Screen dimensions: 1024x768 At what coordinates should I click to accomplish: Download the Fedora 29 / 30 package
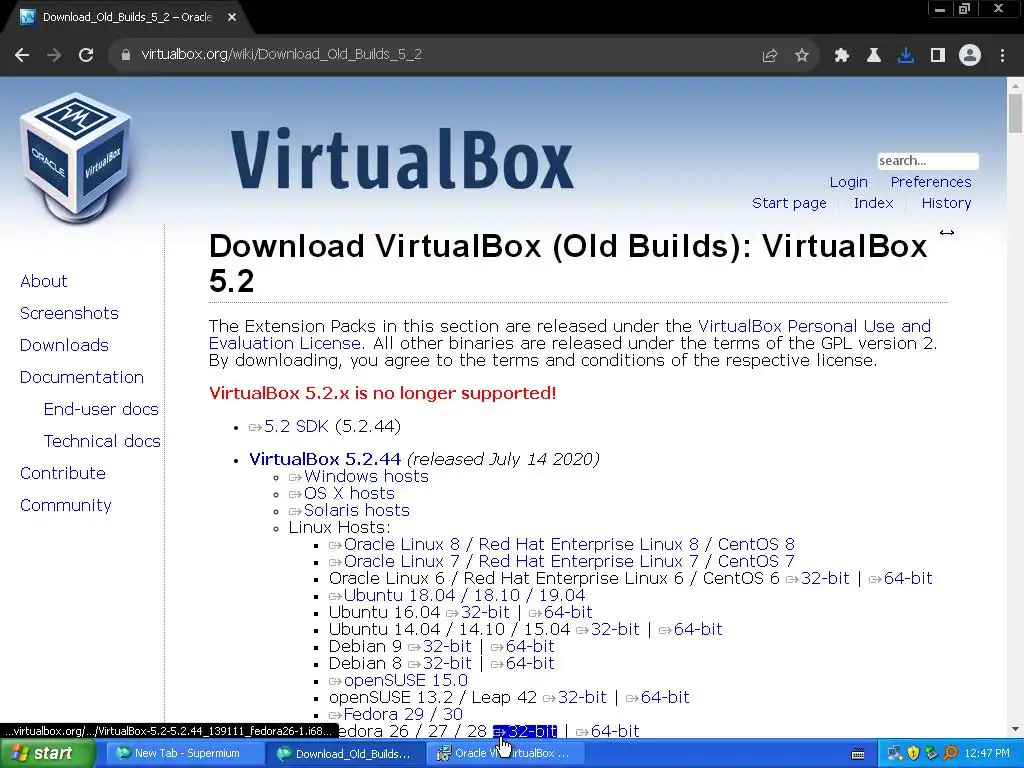coord(403,714)
